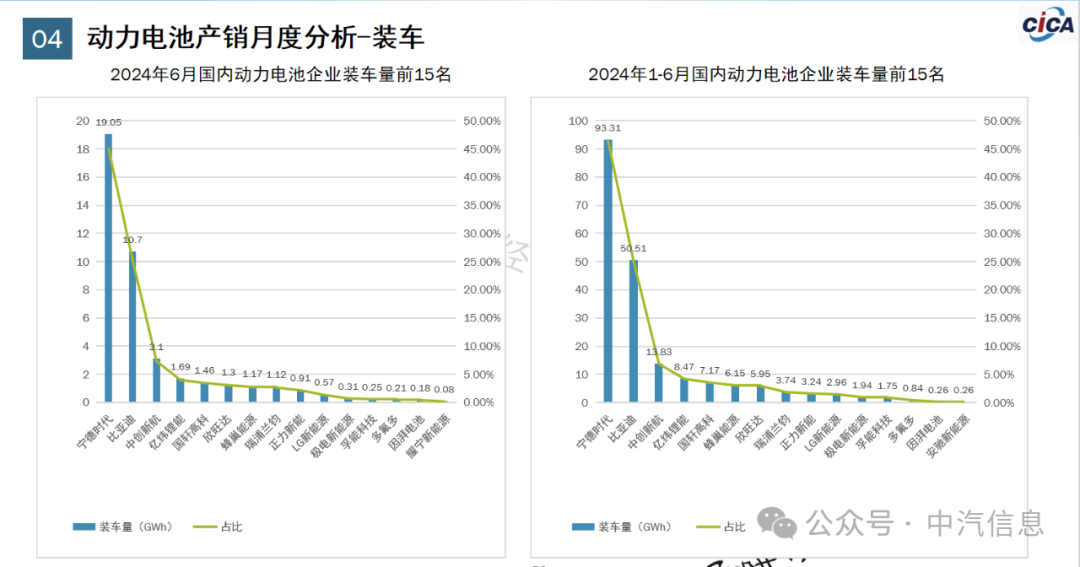Click the data label "1.69"

click(180, 367)
